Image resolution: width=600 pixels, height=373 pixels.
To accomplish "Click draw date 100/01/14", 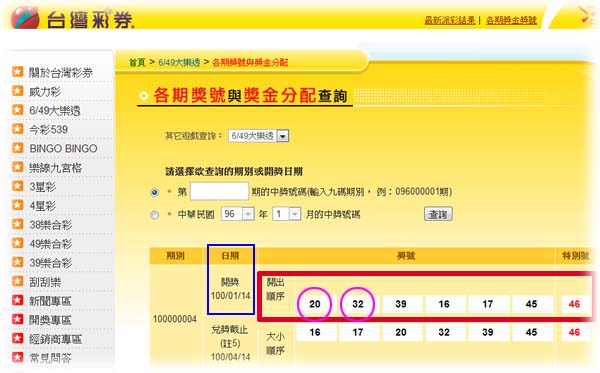I will (230, 296).
